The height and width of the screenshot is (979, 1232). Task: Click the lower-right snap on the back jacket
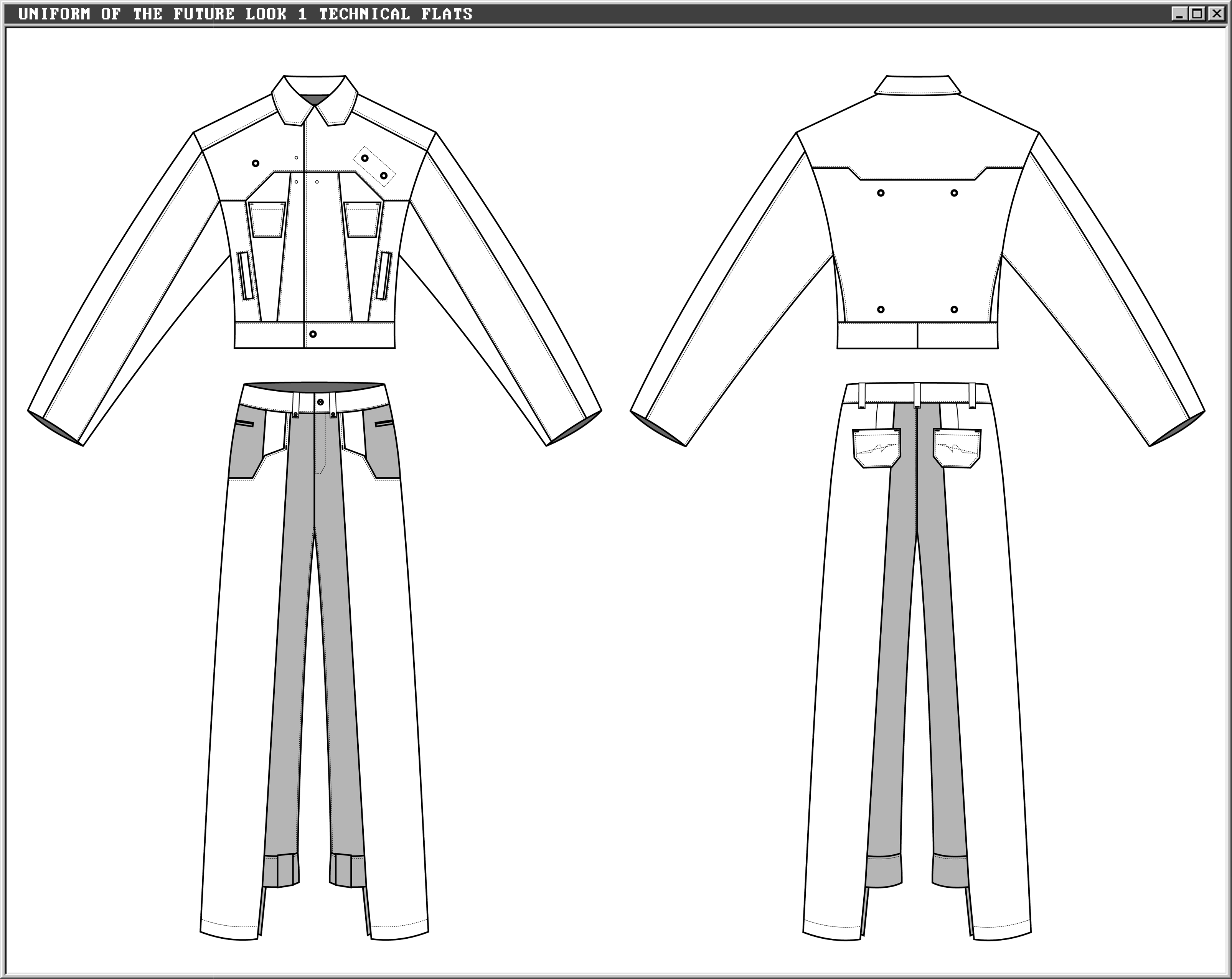click(x=954, y=310)
